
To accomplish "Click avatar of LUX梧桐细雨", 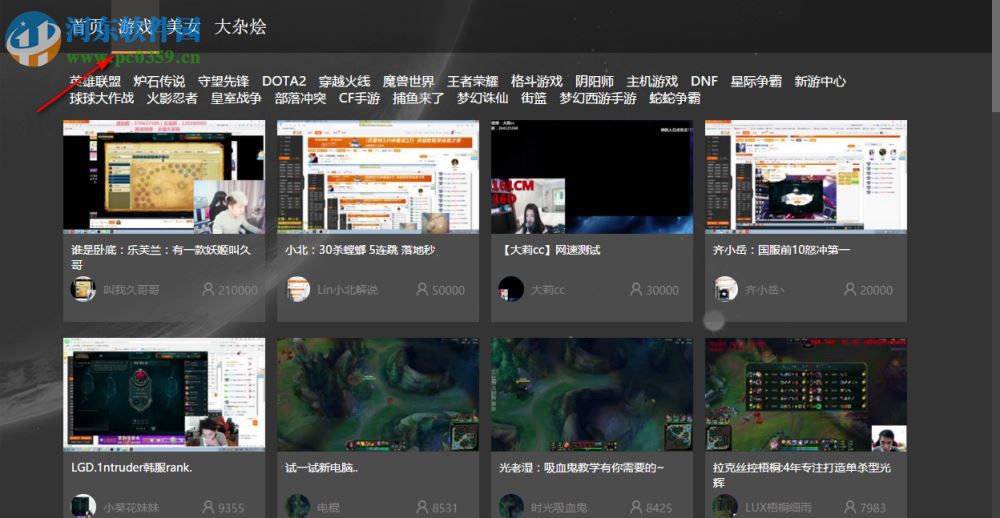I will 725,507.
